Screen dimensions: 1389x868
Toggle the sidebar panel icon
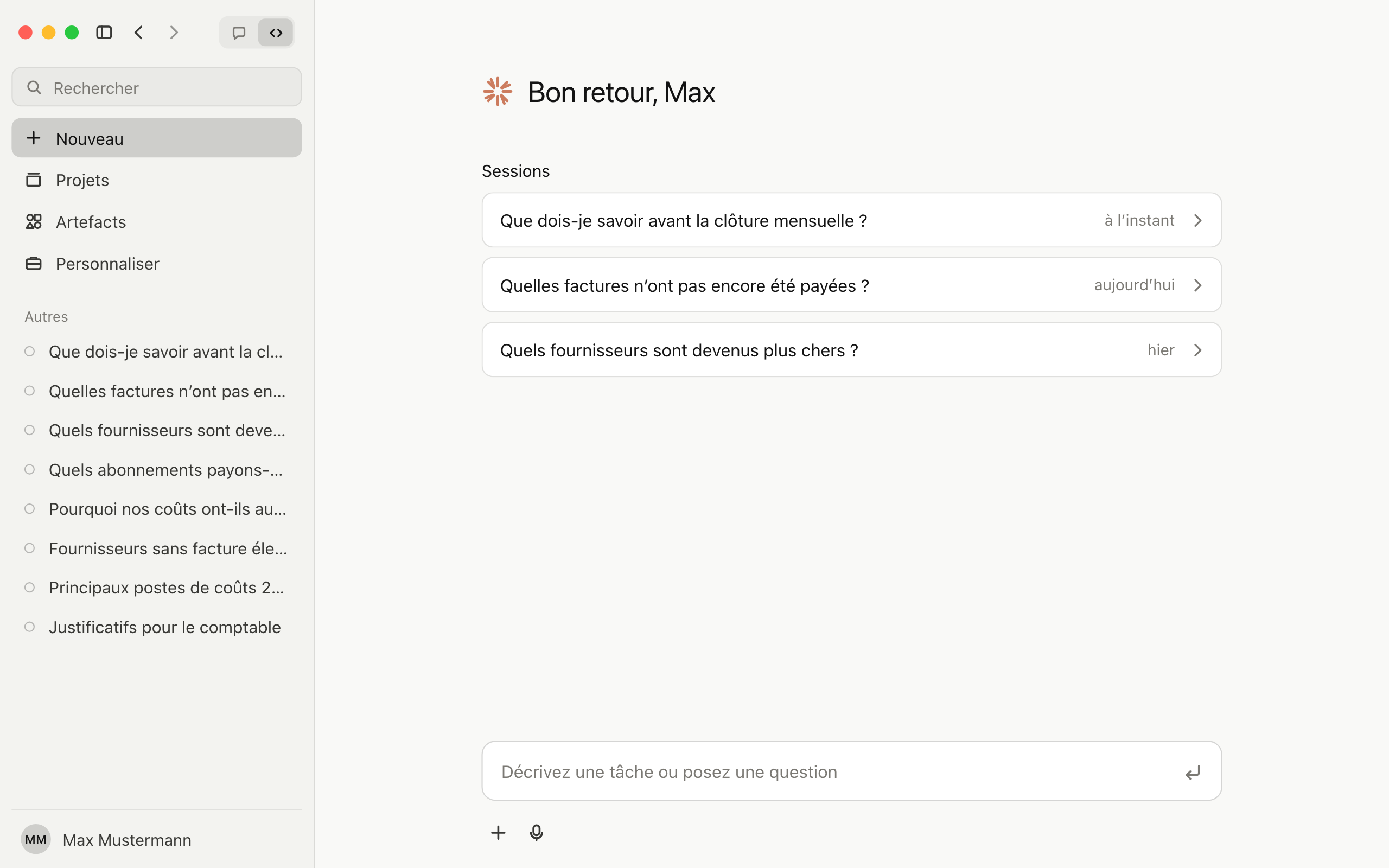[104, 33]
